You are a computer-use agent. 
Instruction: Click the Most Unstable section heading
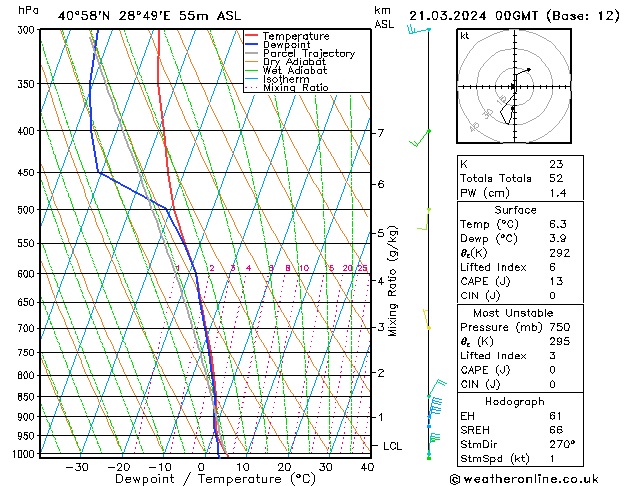(513, 313)
